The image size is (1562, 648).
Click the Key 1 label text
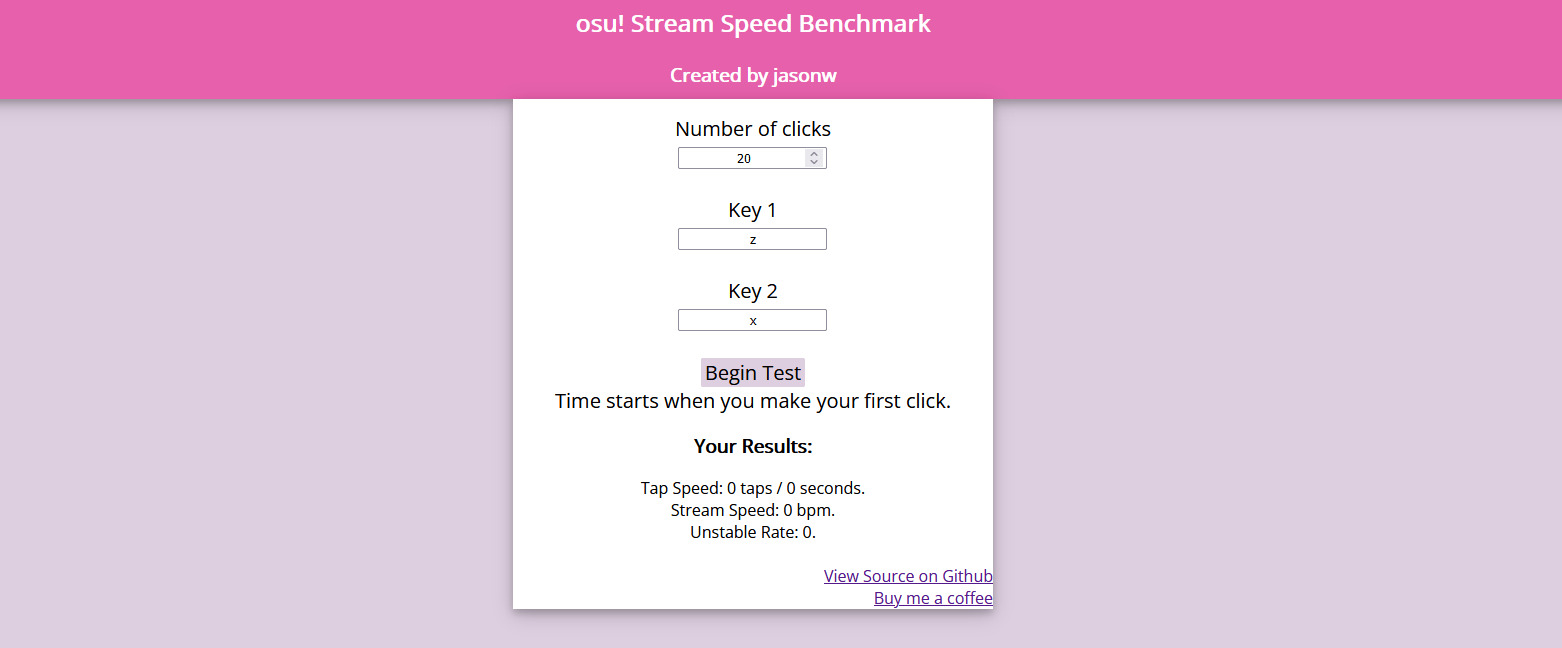tap(753, 210)
